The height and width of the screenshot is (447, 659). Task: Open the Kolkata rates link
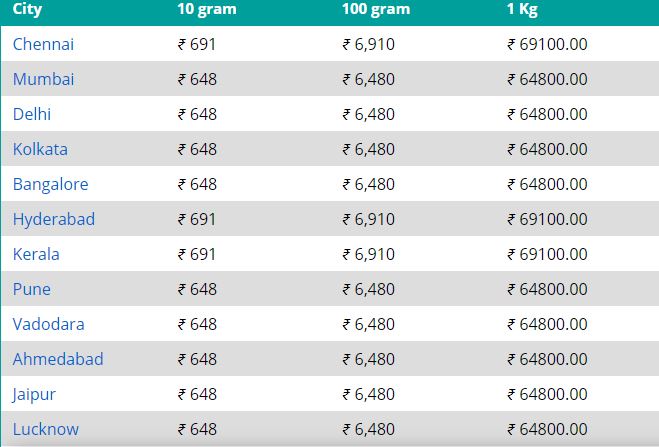click(40, 149)
